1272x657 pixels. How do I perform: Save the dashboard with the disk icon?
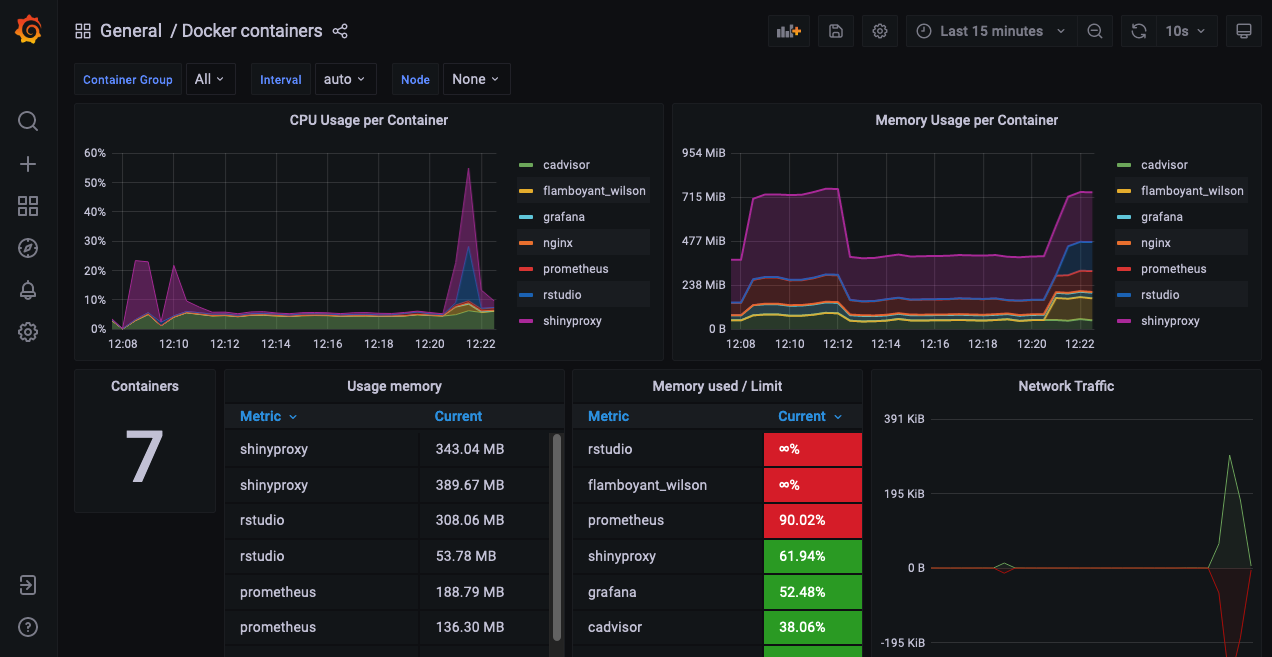(x=835, y=31)
